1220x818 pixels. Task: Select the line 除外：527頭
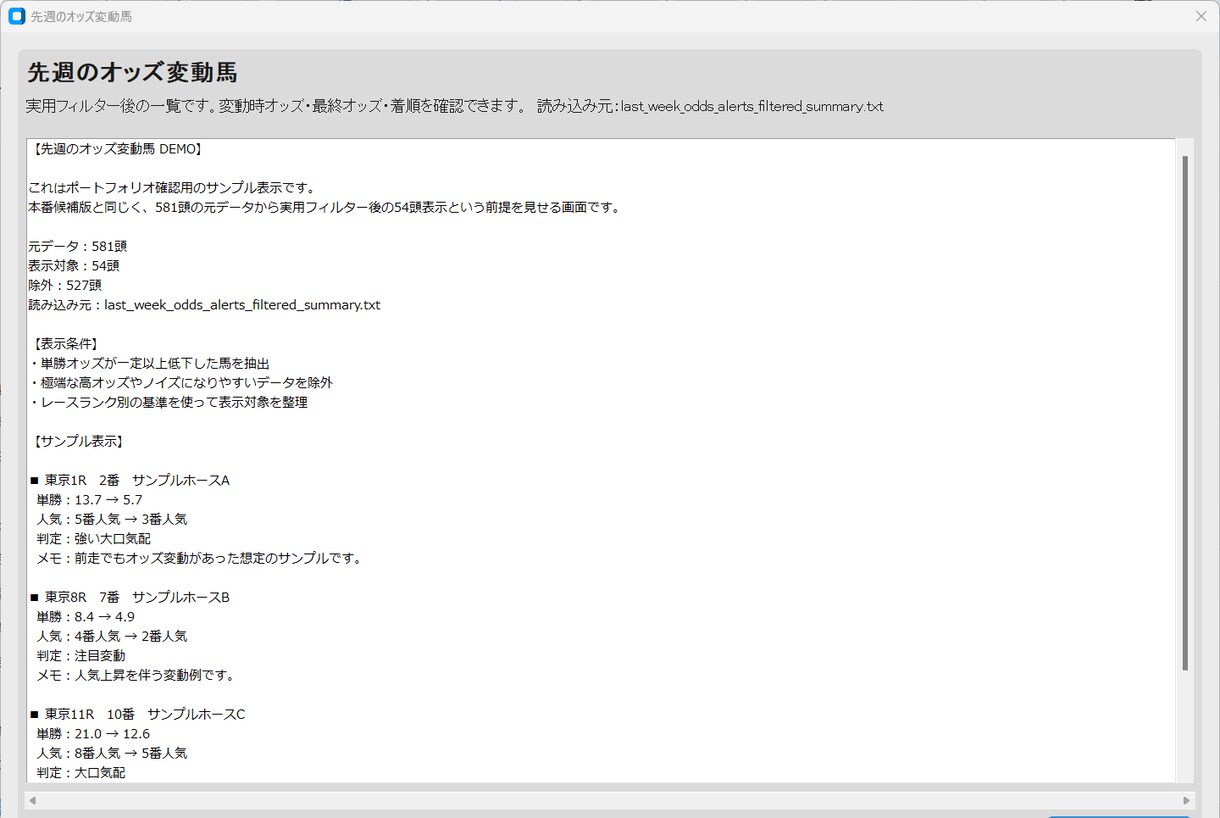(65, 285)
